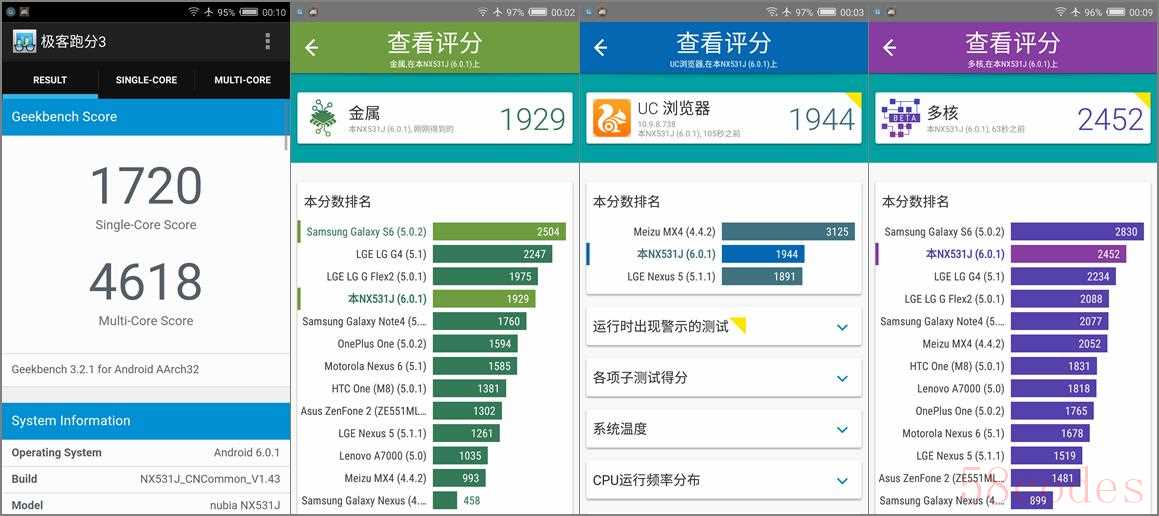The height and width of the screenshot is (516, 1159).
Task: Tap the Operating System row showing Android 6.0.1
Action: point(146,452)
